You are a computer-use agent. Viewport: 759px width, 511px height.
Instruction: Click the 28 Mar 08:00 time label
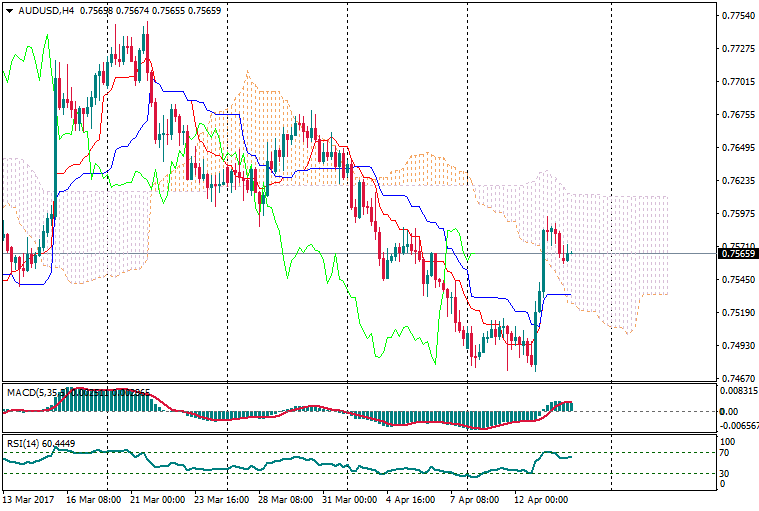285,498
